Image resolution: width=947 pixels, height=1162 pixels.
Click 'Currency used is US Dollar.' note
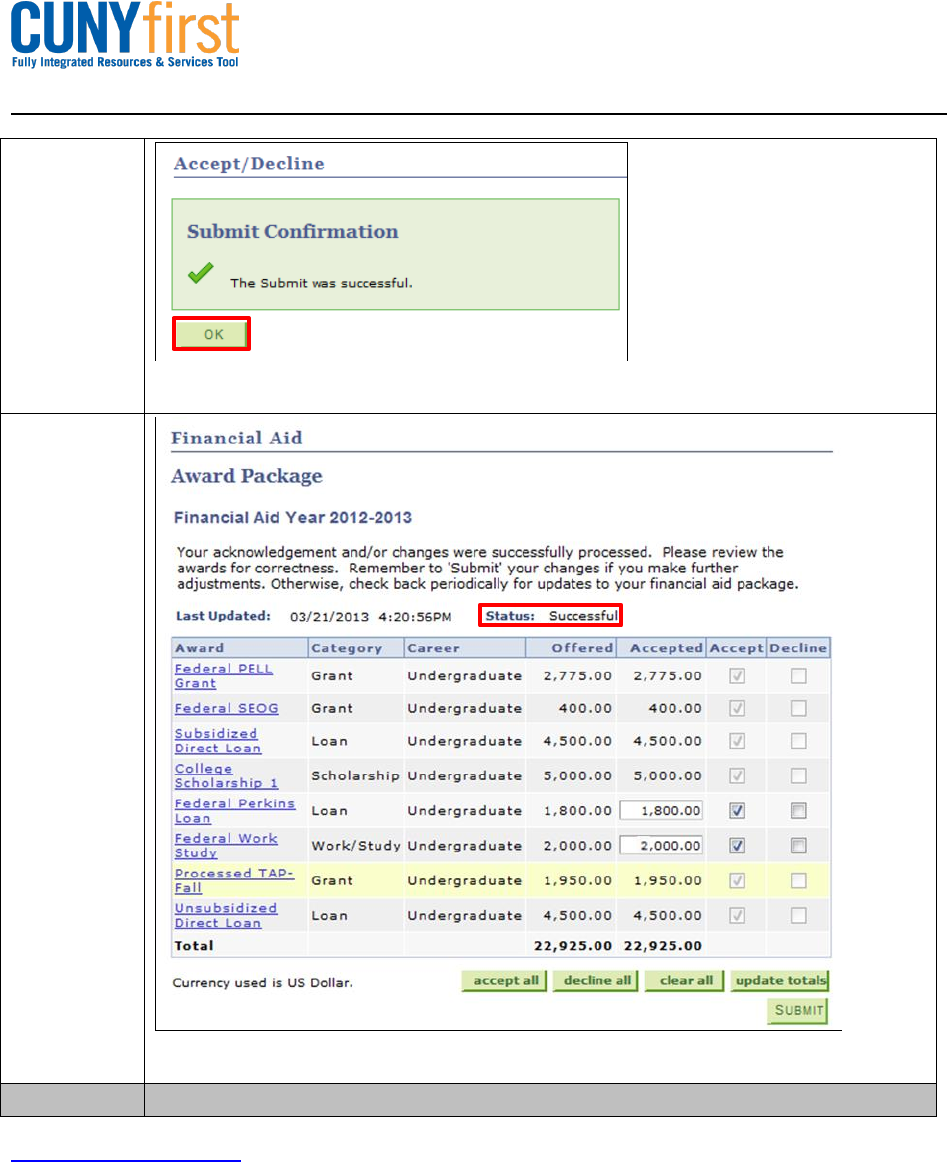coord(262,983)
